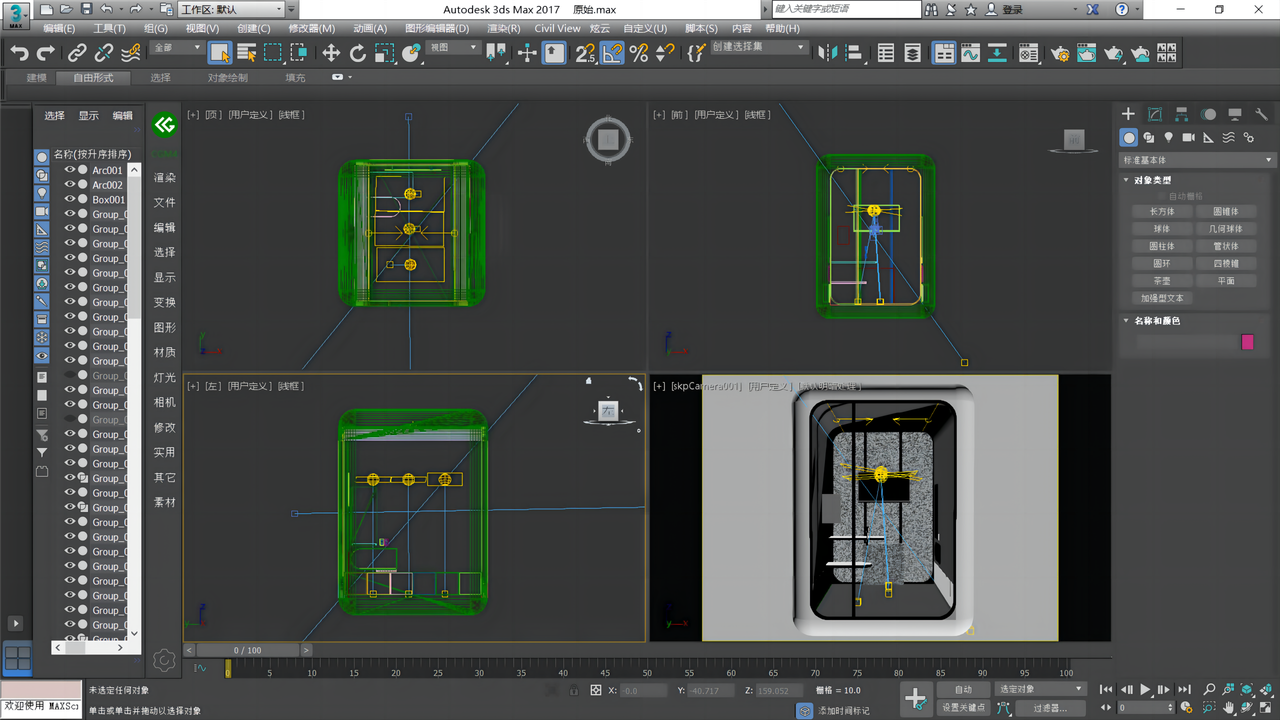Click the pink object color swatch
1280x720 pixels.
(1247, 342)
